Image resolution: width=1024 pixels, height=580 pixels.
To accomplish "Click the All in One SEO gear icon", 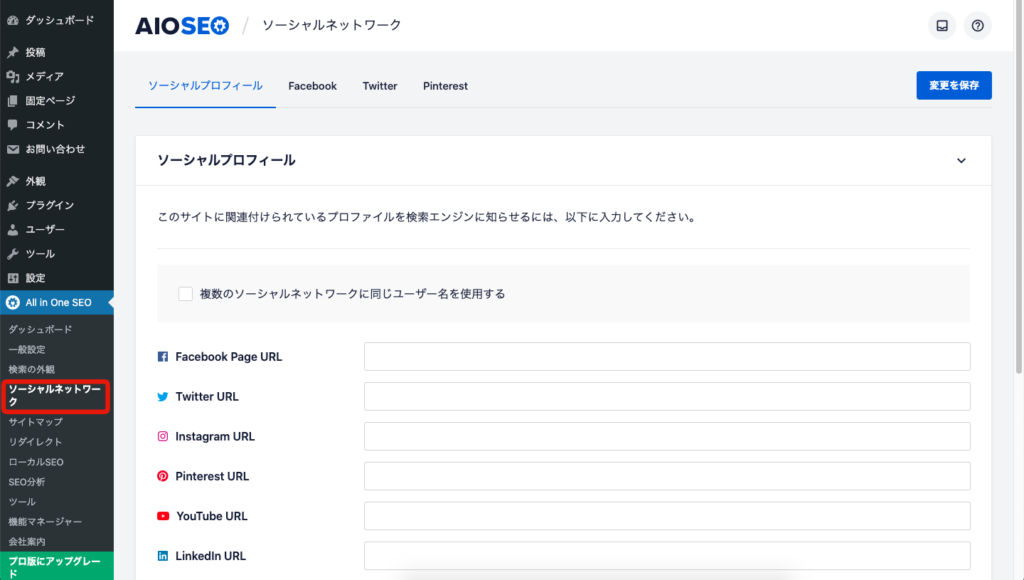I will click(x=13, y=302).
